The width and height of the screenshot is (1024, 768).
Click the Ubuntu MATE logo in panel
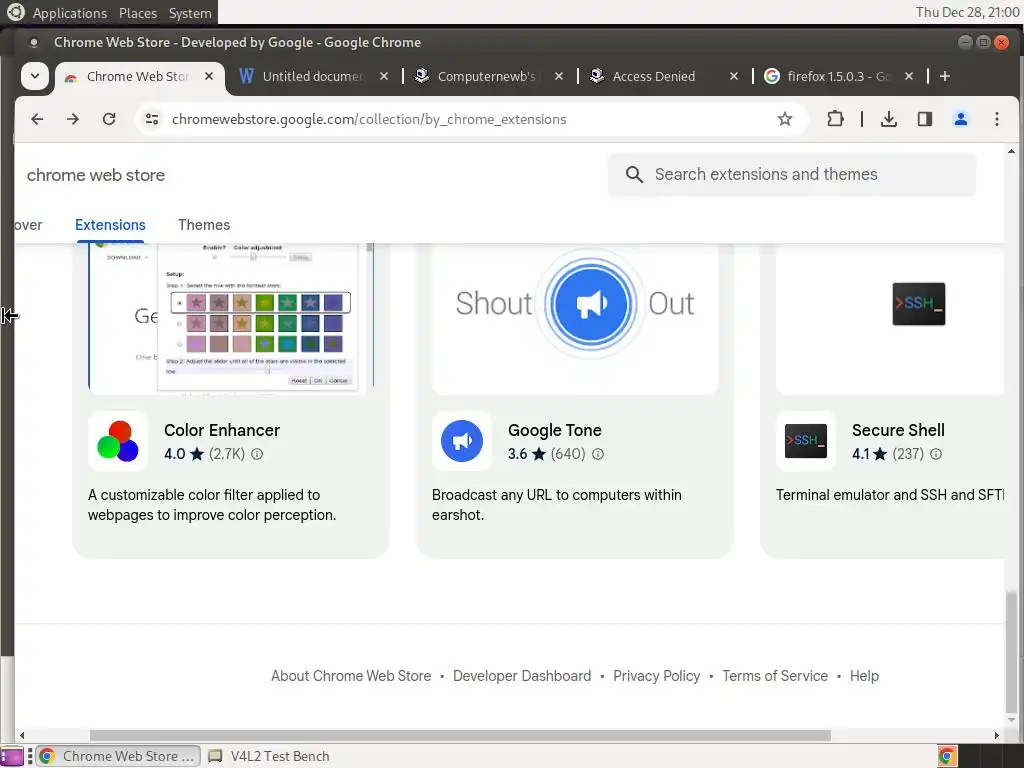[15, 12]
